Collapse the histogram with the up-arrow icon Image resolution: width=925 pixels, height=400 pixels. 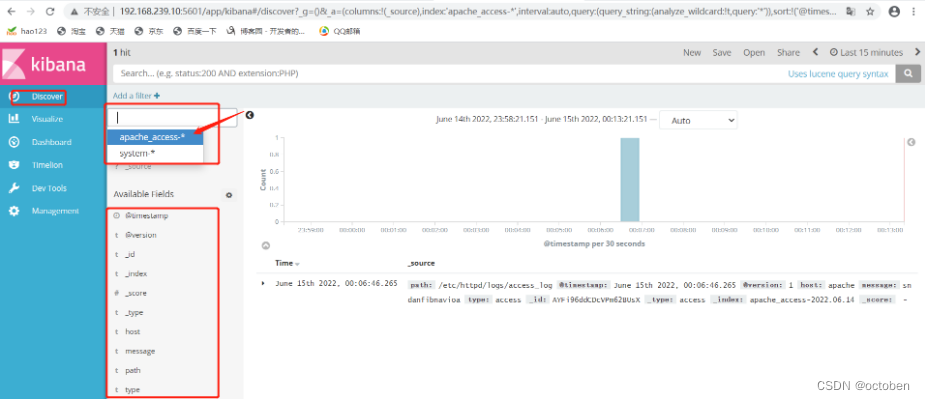click(x=265, y=245)
